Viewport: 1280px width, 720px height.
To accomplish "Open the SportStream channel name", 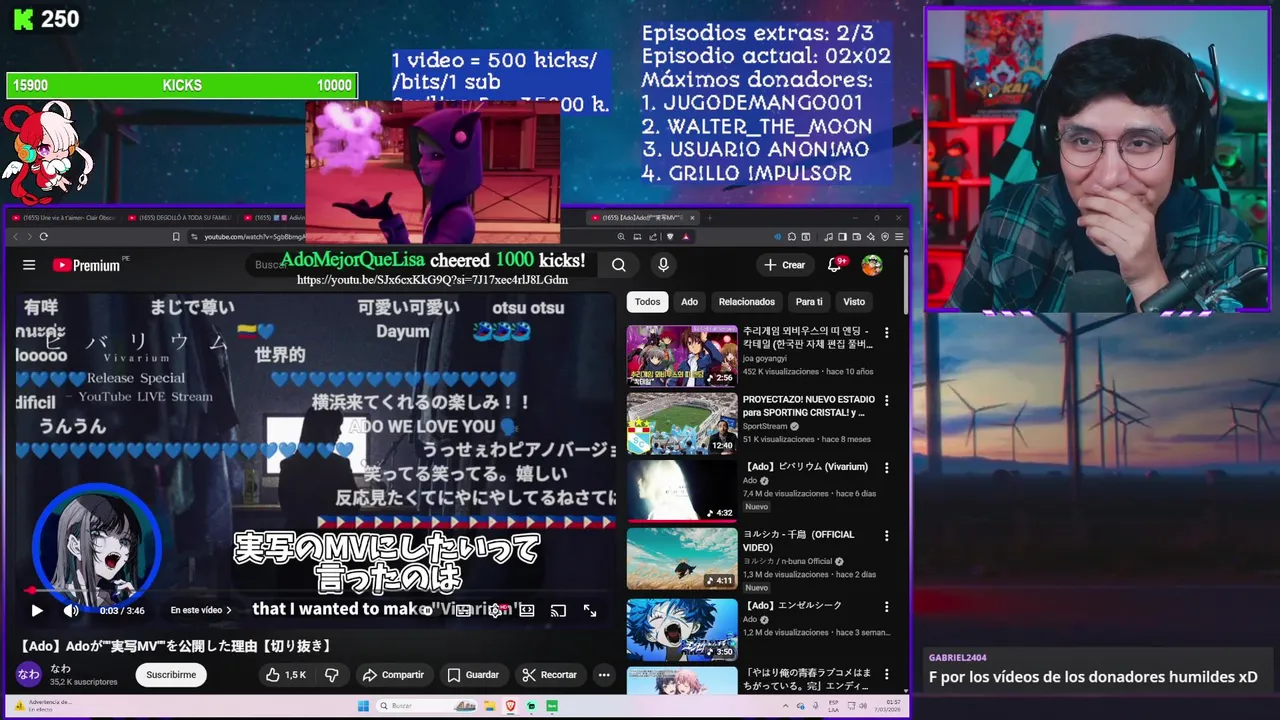I will click(765, 426).
